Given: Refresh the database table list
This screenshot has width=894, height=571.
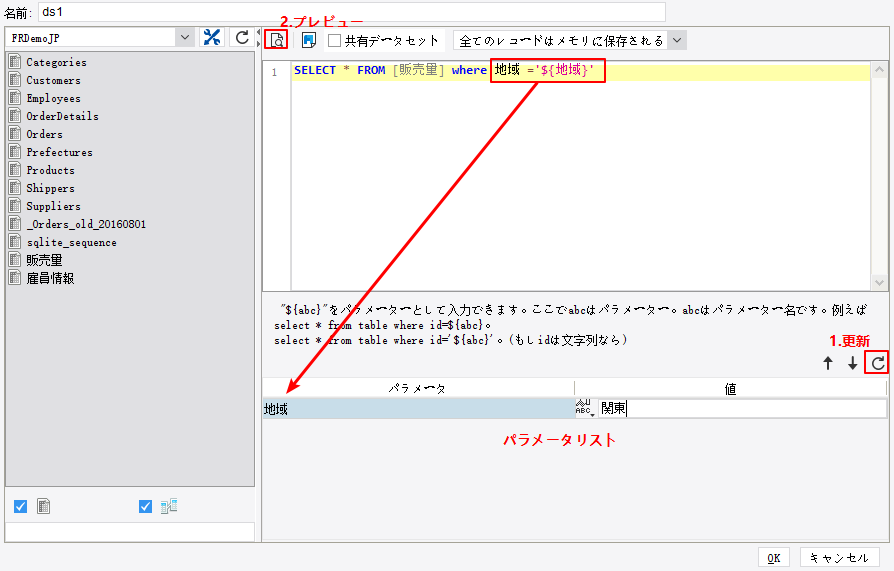Looking at the screenshot, I should click(x=241, y=38).
